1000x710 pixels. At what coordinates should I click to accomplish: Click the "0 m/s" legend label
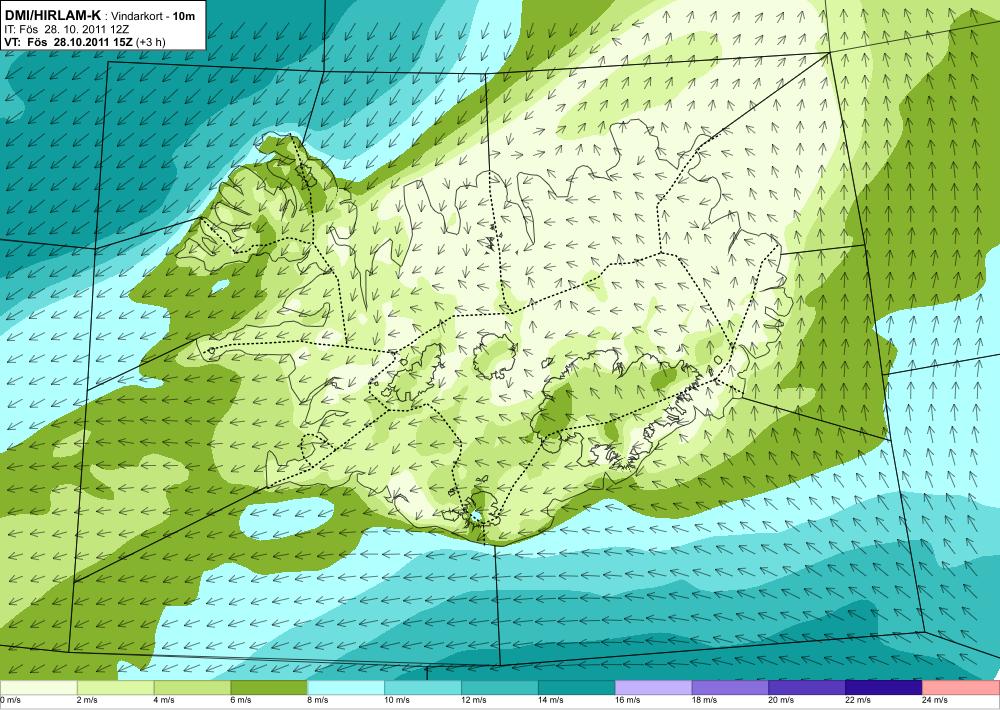click(11, 700)
